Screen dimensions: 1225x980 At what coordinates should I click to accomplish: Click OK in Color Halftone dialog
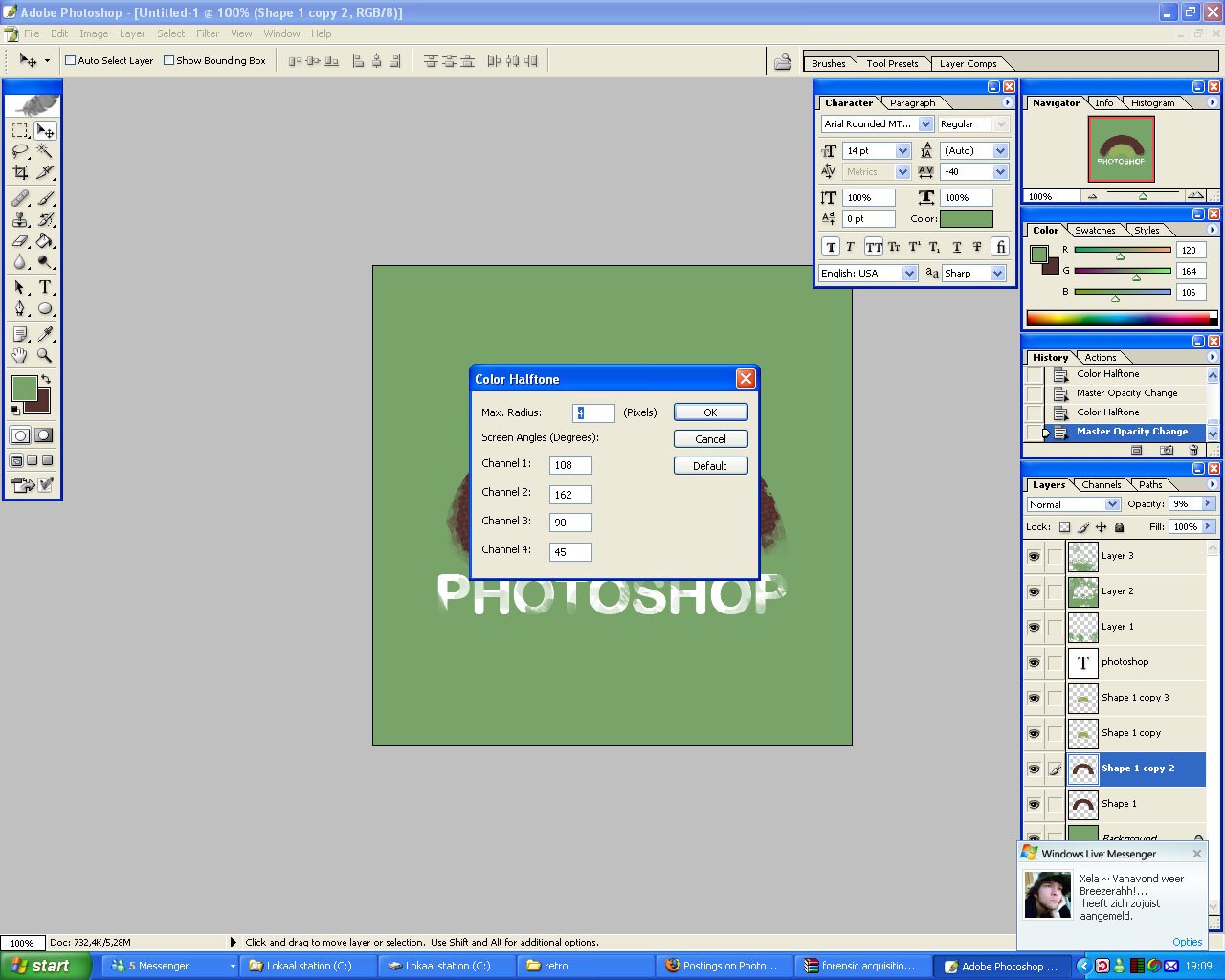pyautogui.click(x=710, y=412)
